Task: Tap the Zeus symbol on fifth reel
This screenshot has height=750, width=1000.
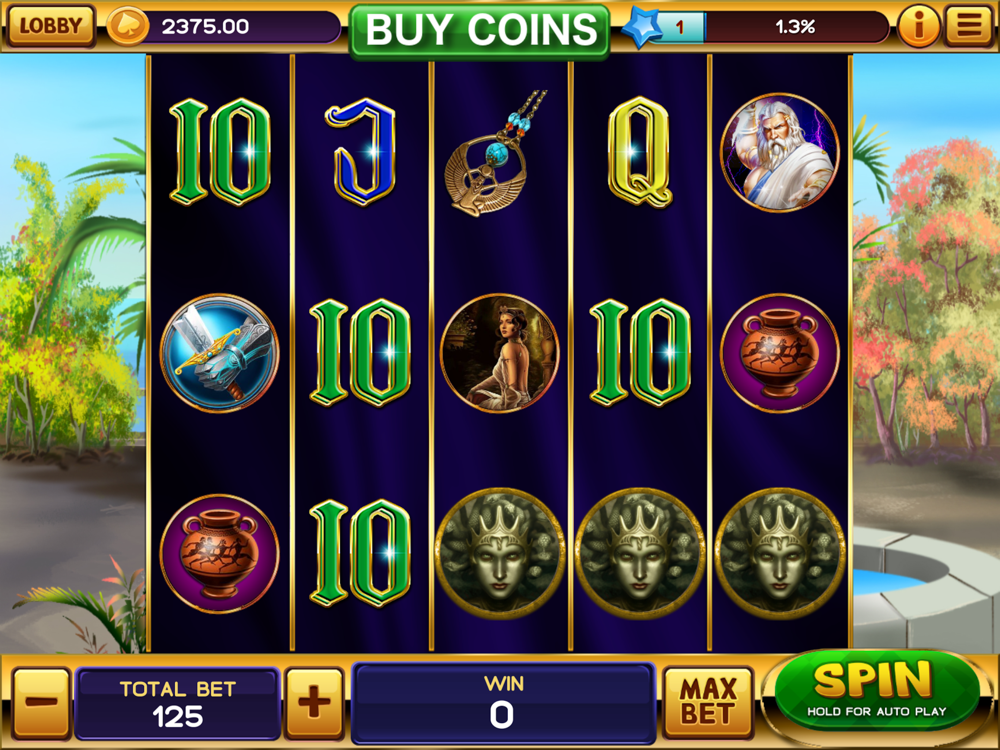Action: coord(779,152)
